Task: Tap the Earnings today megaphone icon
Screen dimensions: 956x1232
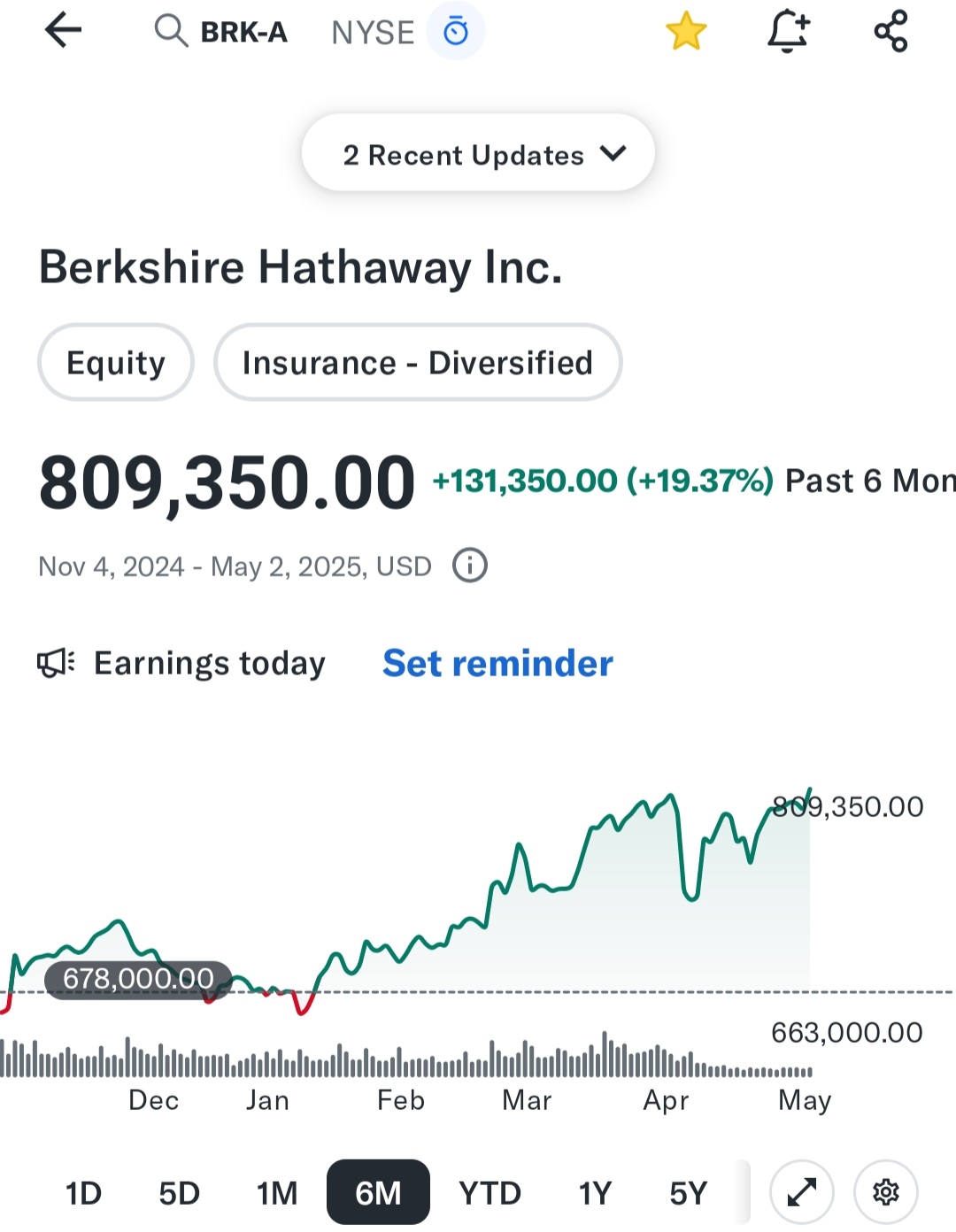Action: coord(56,663)
